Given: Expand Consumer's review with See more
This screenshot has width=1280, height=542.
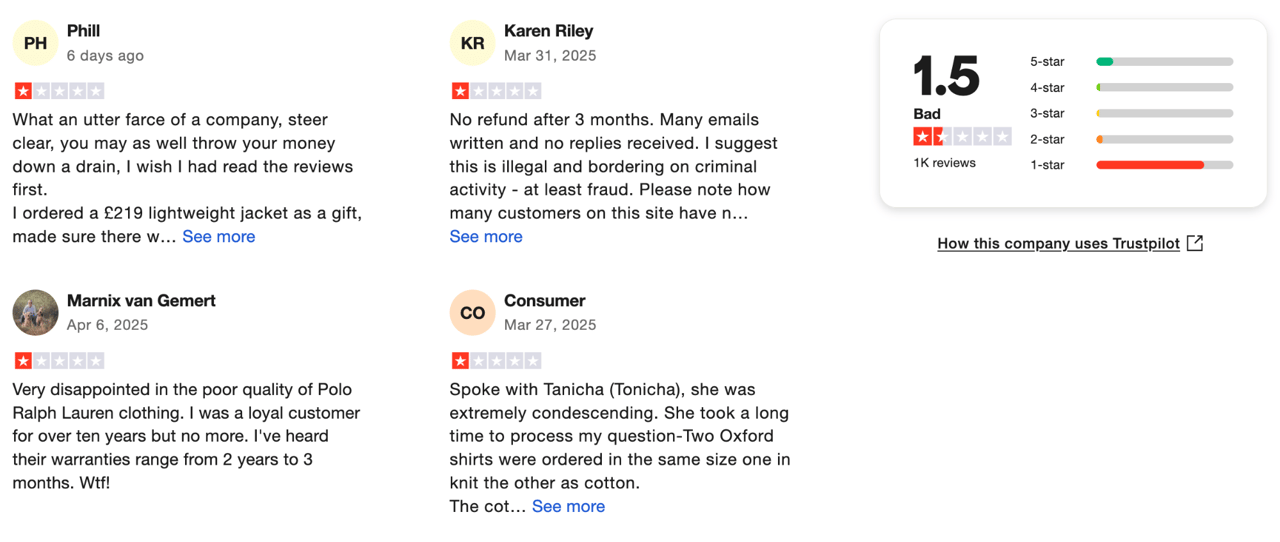Looking at the screenshot, I should pyautogui.click(x=568, y=506).
